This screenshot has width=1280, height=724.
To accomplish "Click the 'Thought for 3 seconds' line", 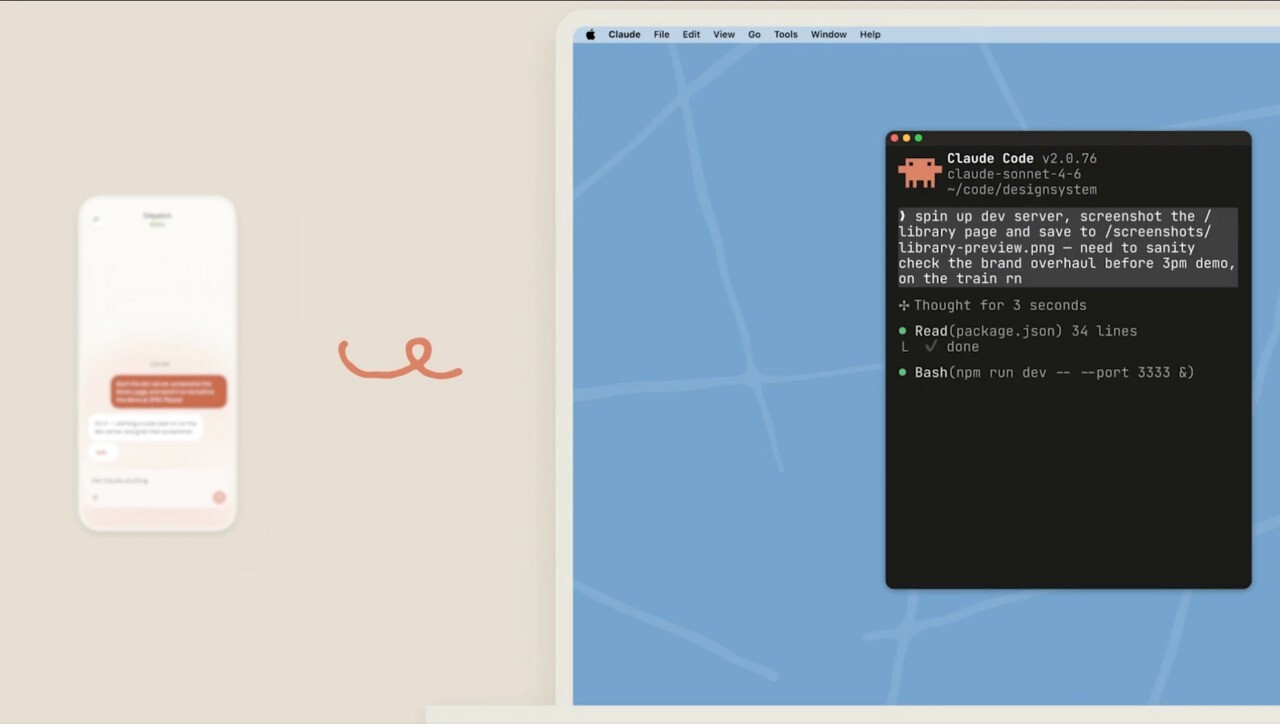I will [x=993, y=305].
